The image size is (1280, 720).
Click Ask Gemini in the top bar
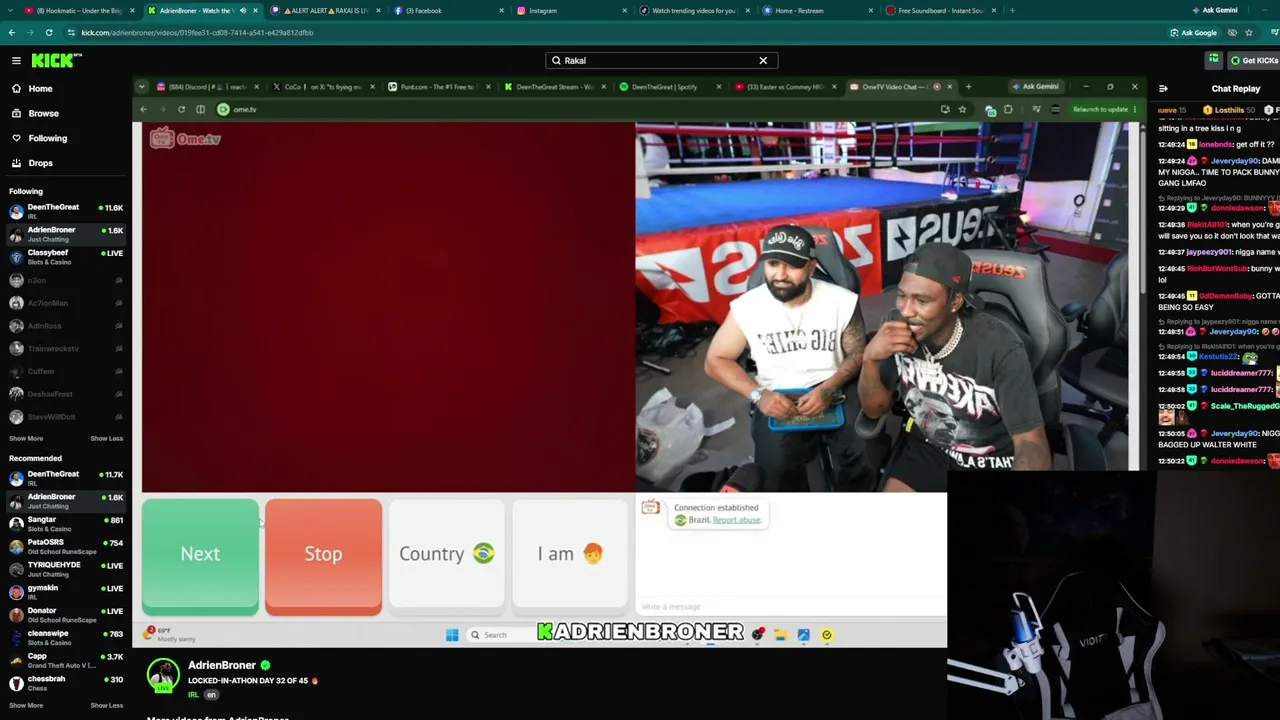[x=1214, y=11]
